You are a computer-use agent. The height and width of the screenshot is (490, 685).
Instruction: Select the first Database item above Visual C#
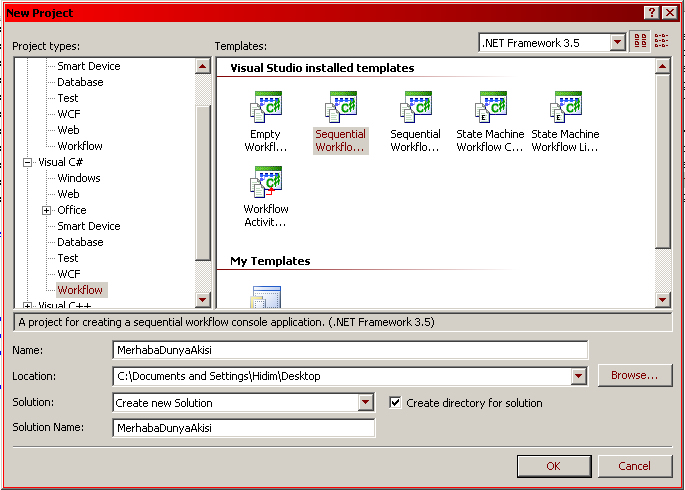[x=80, y=82]
